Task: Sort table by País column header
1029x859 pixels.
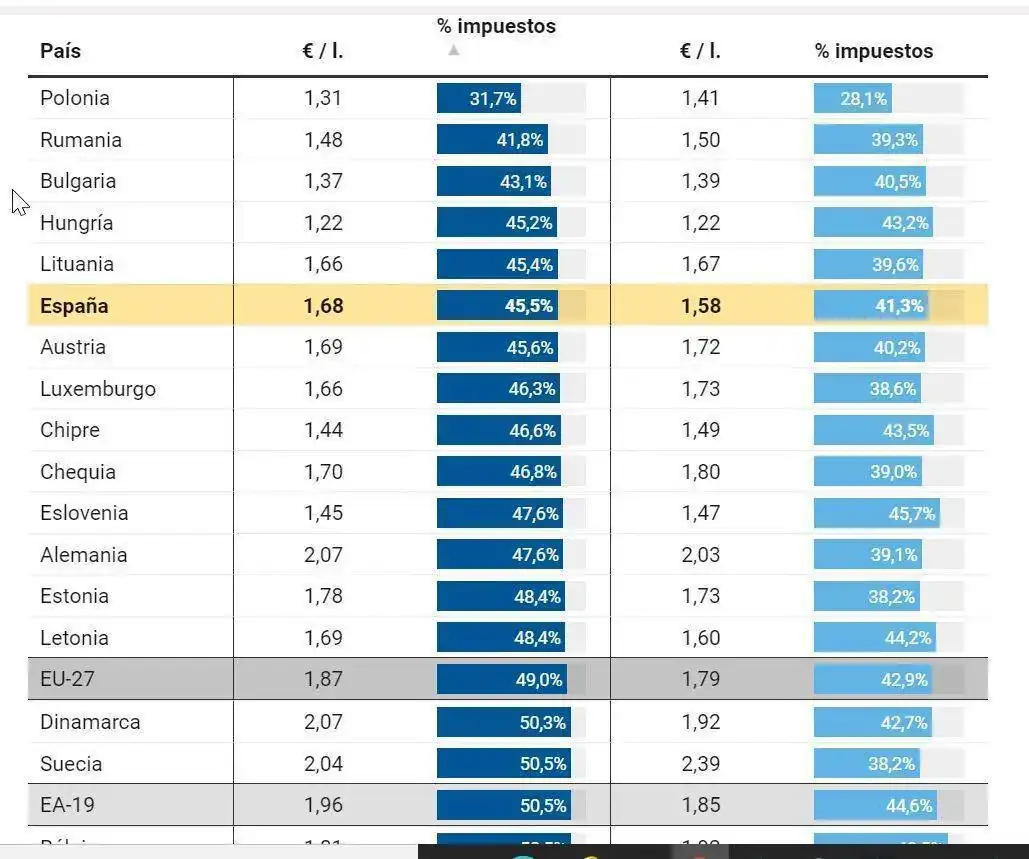Action: tap(60, 51)
